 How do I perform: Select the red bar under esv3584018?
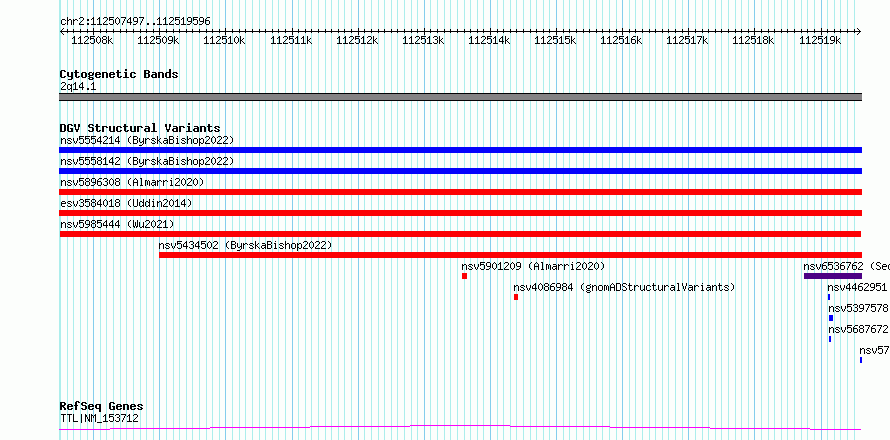point(460,213)
